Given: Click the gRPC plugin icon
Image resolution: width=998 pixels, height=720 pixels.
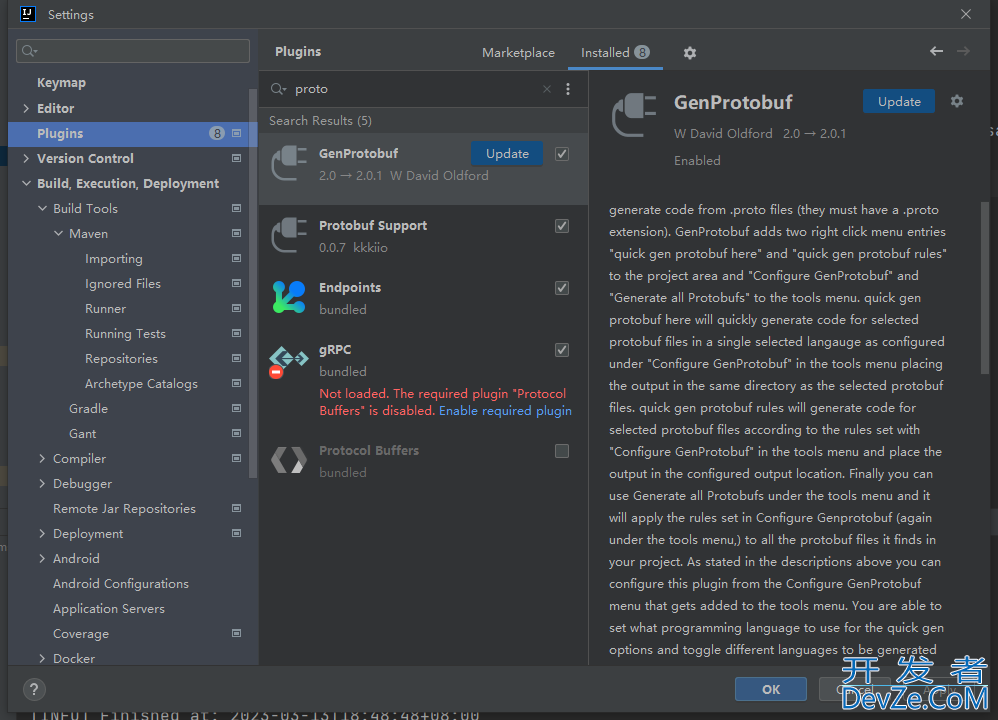Looking at the screenshot, I should [x=288, y=361].
